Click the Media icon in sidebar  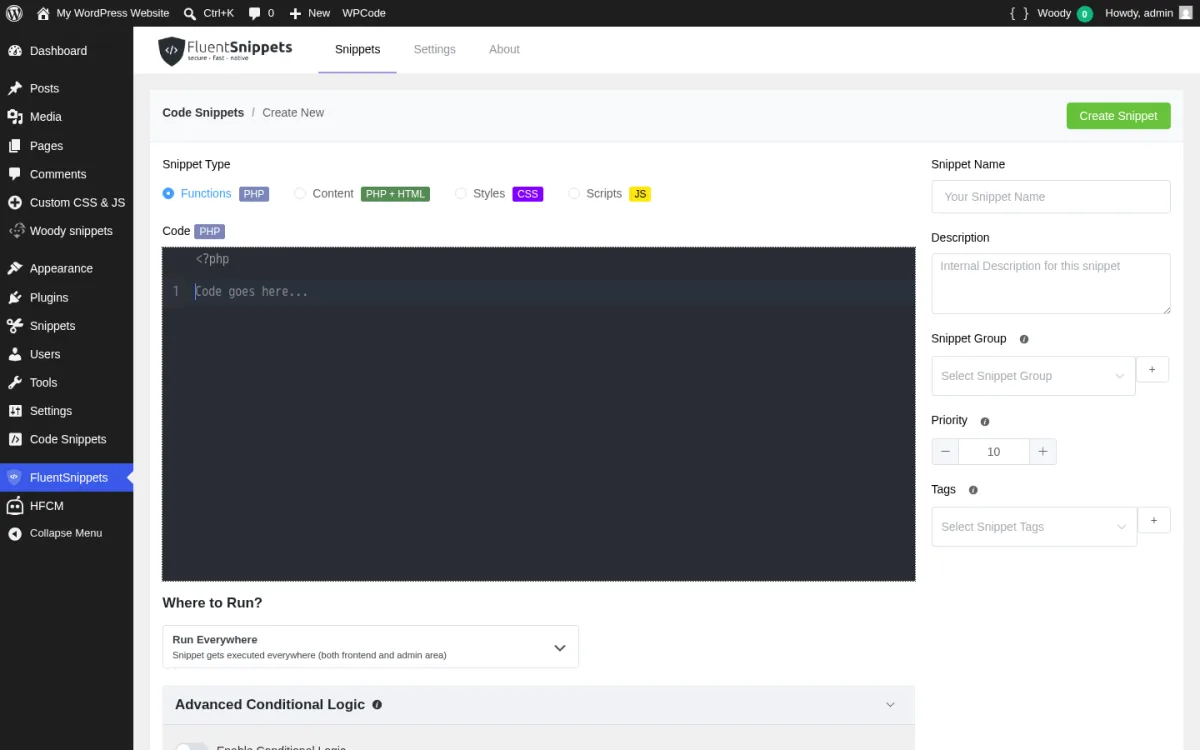point(15,117)
